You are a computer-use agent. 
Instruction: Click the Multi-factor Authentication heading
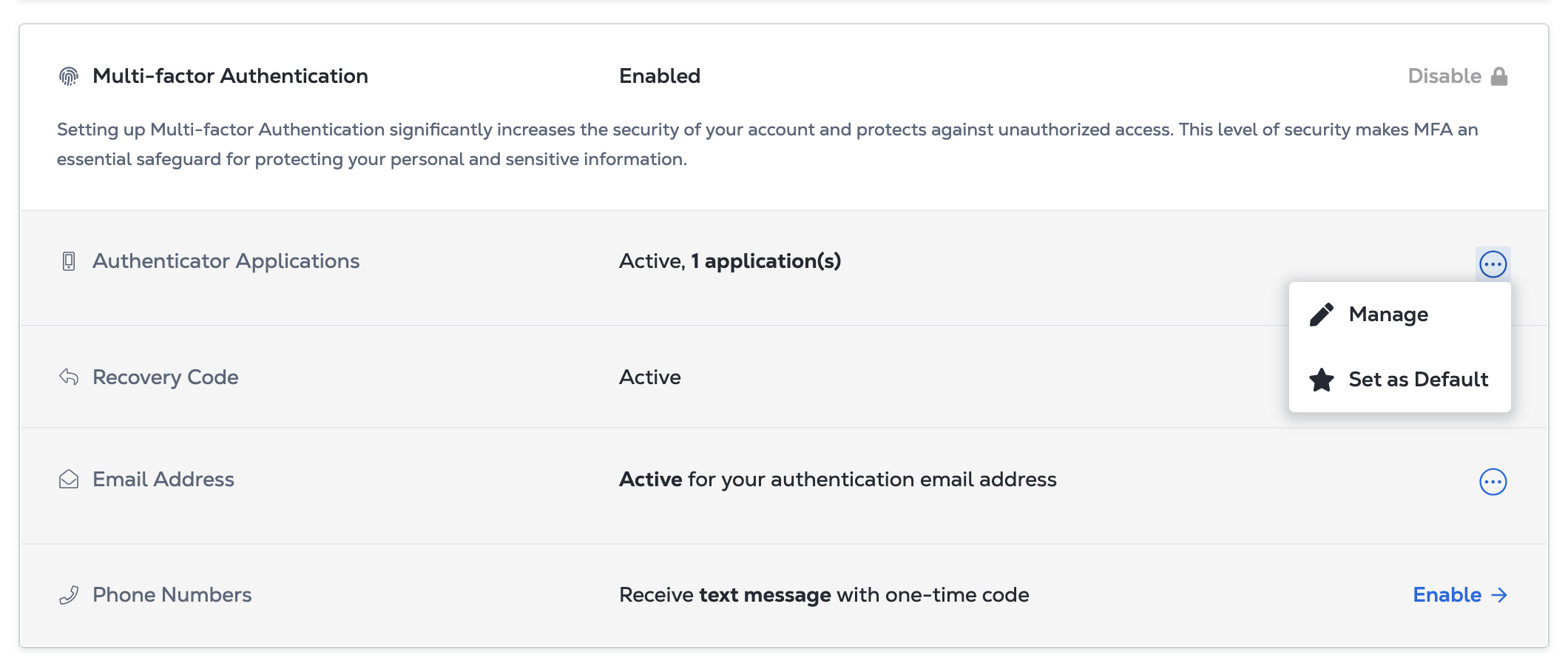[x=230, y=76]
